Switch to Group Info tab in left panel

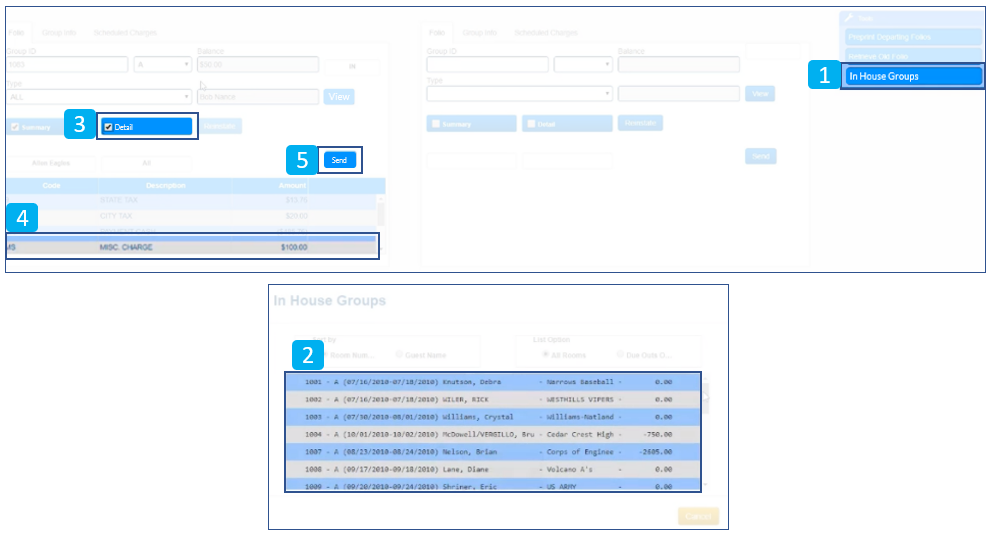[x=59, y=32]
